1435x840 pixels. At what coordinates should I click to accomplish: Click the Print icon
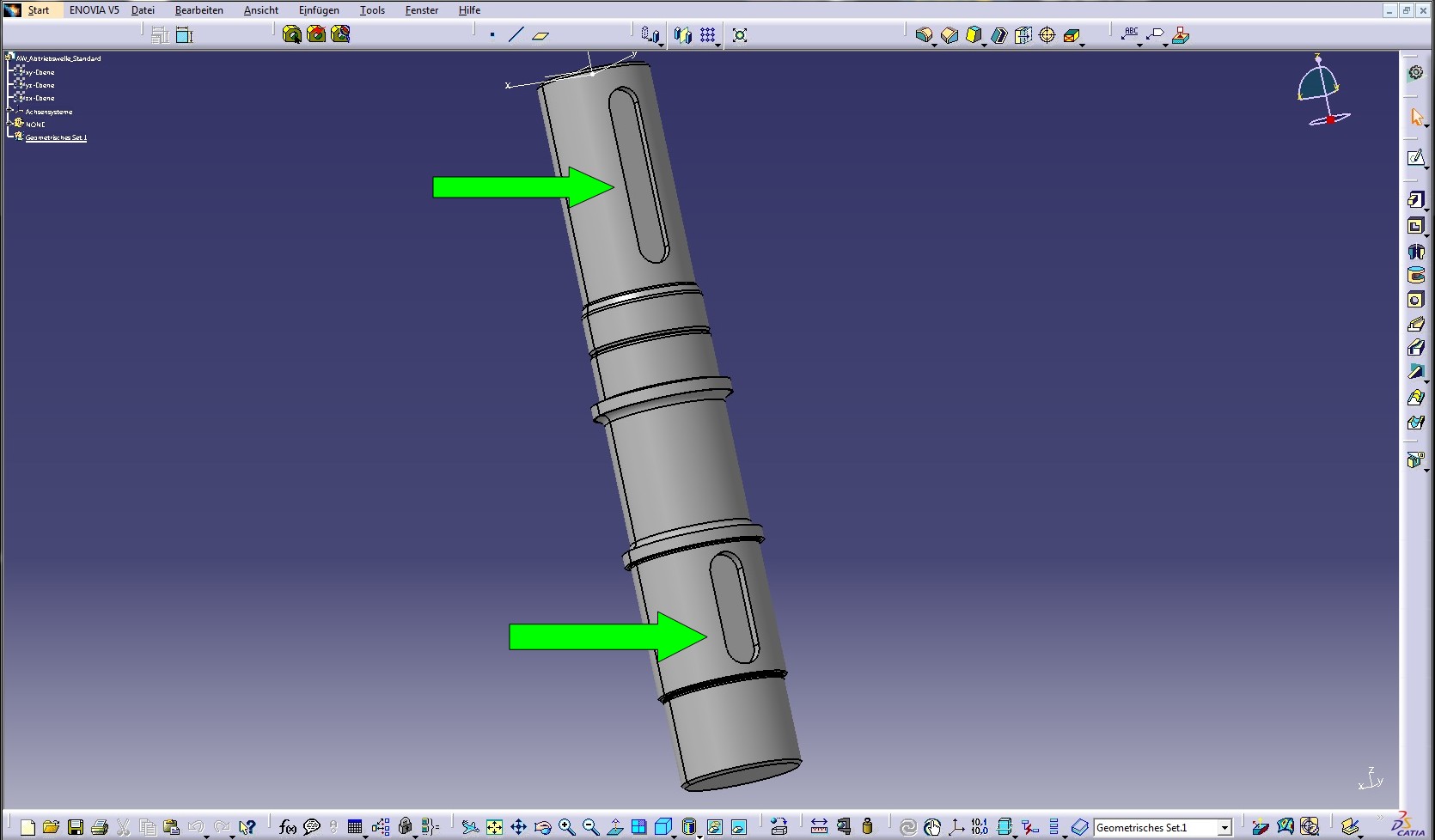point(100,827)
